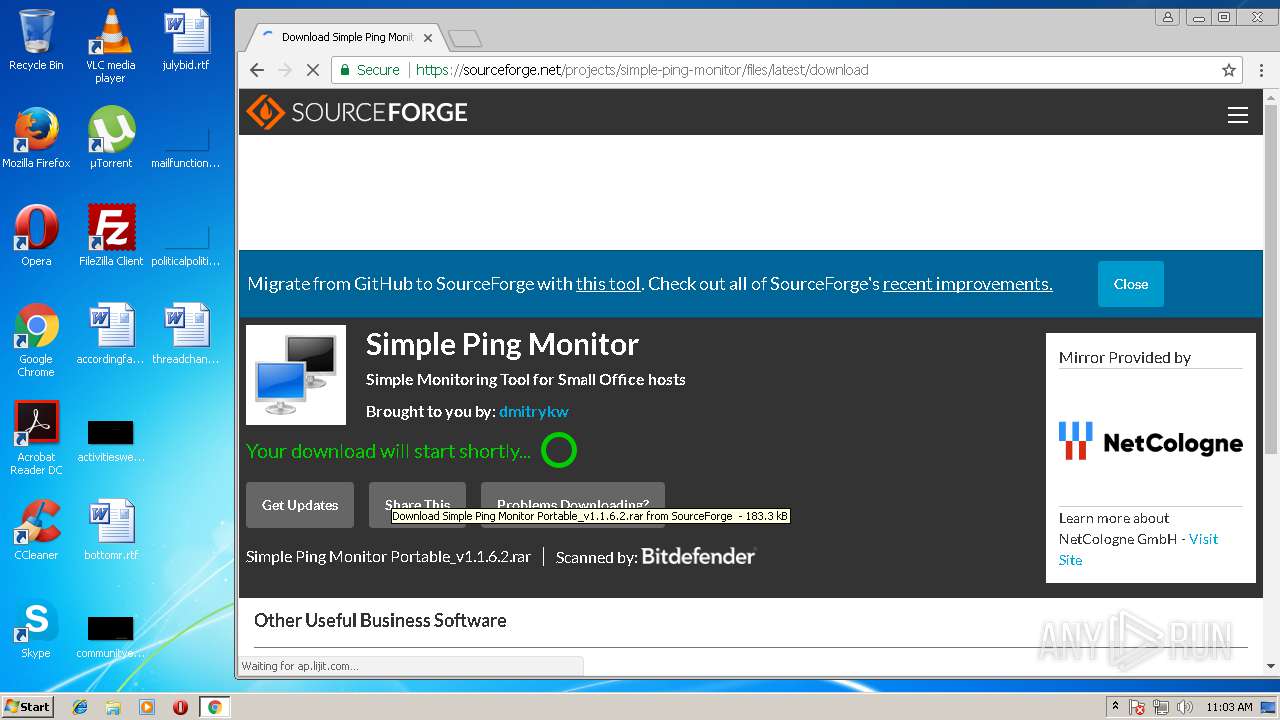Close the migration banner
Screen dimensions: 1280x720
pyautogui.click(x=1131, y=284)
